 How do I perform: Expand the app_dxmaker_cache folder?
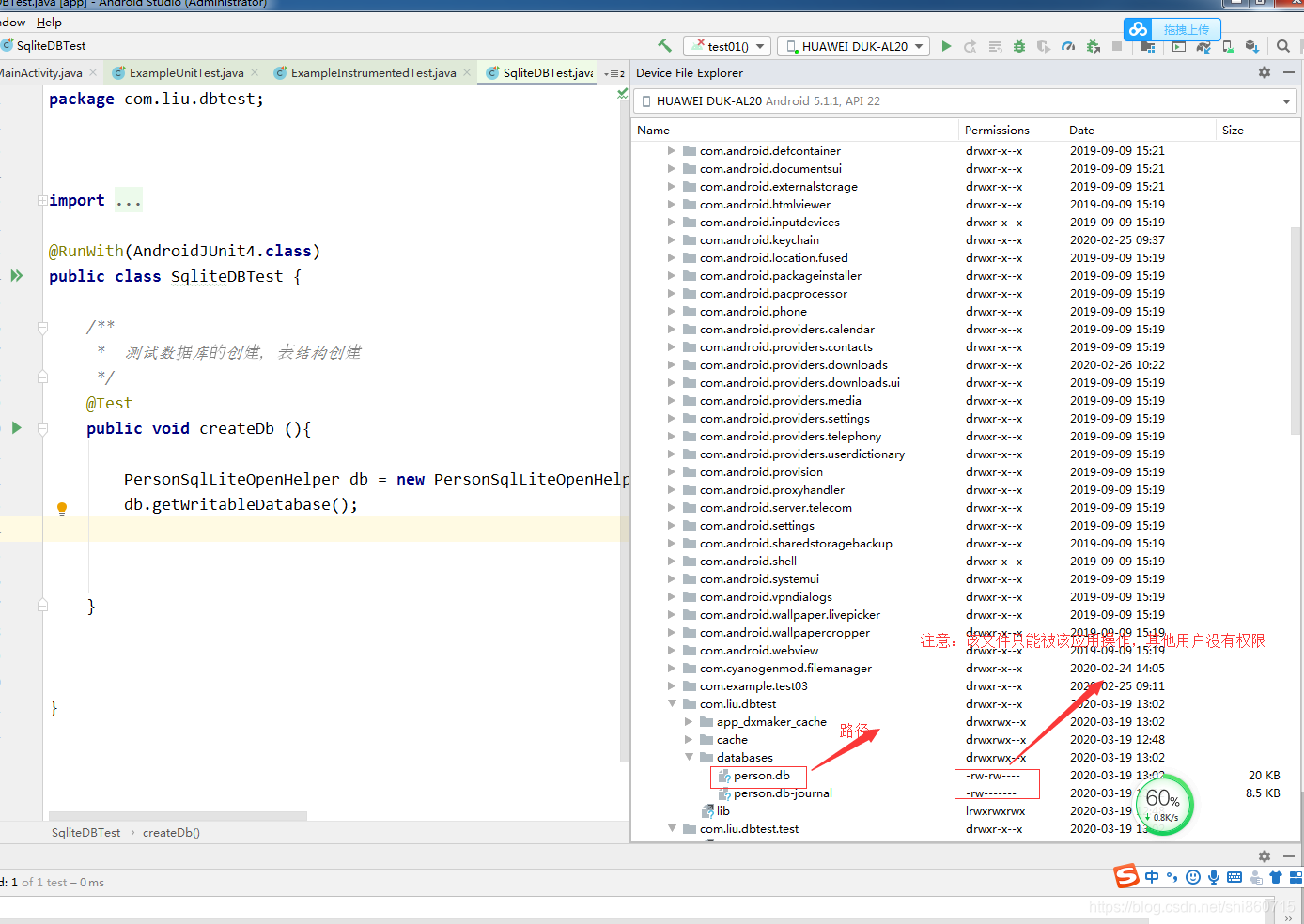pyautogui.click(x=689, y=721)
